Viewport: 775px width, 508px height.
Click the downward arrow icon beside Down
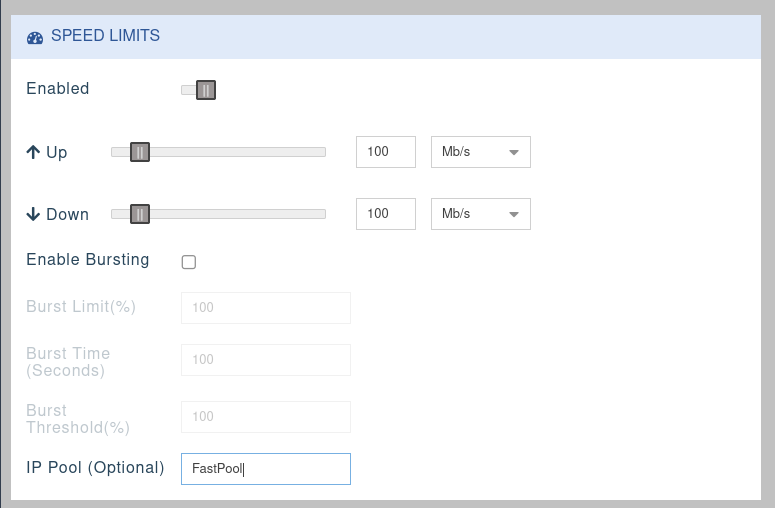pyautogui.click(x=33, y=214)
